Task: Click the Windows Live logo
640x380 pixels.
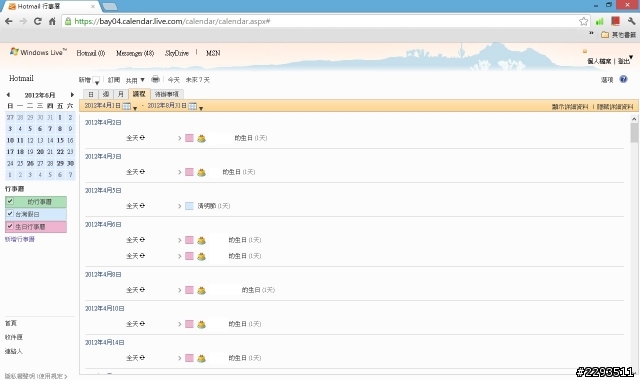Action: 38,52
